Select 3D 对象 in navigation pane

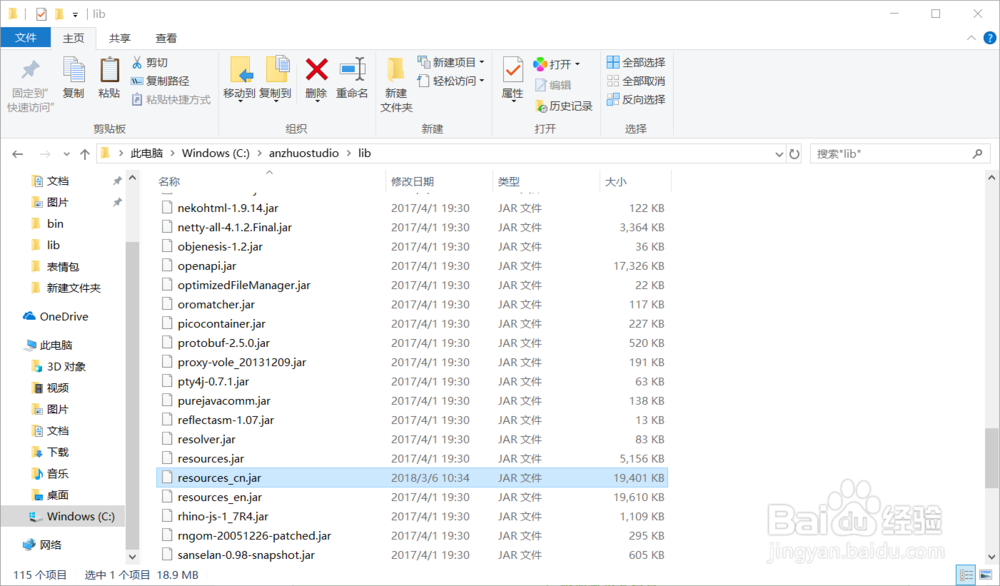tap(58, 367)
